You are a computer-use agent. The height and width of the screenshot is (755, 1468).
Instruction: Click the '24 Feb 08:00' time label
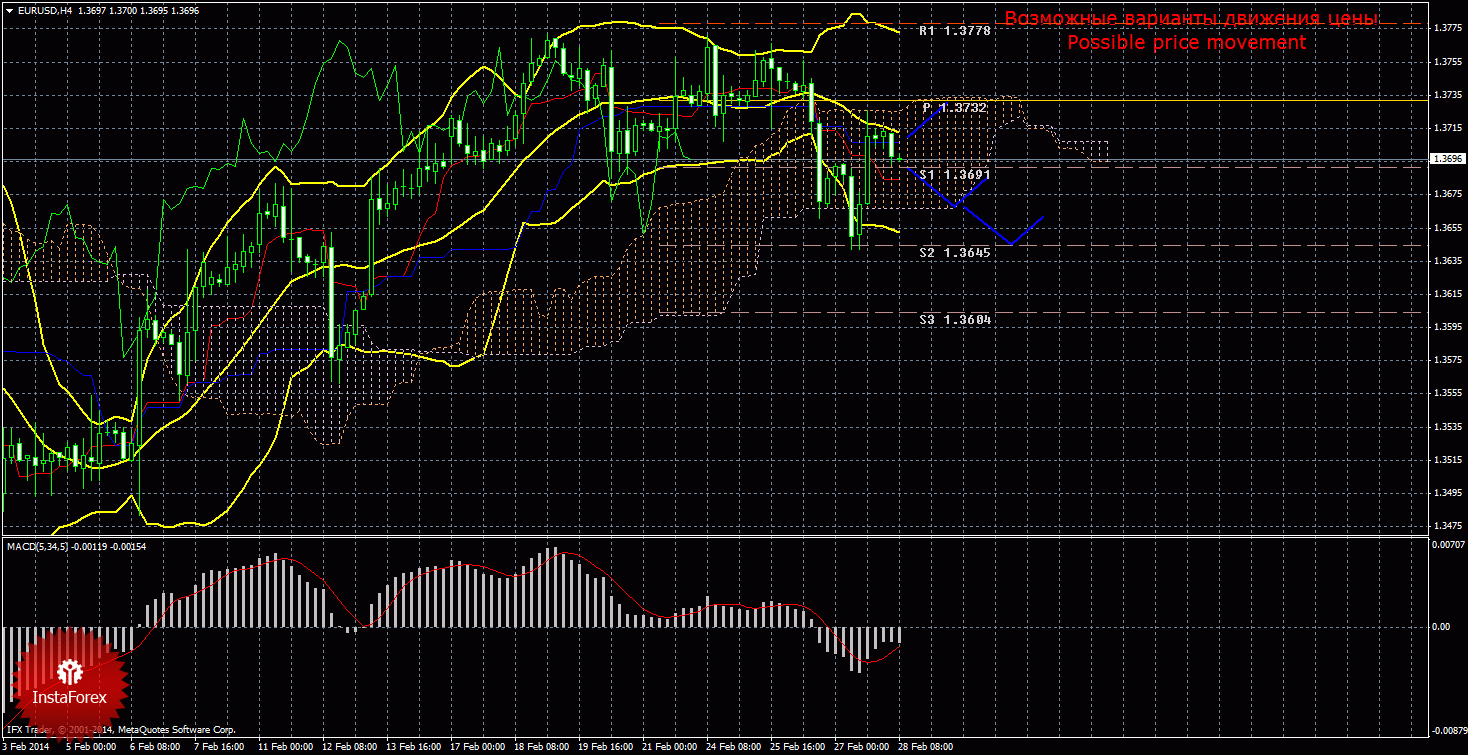coord(733,747)
